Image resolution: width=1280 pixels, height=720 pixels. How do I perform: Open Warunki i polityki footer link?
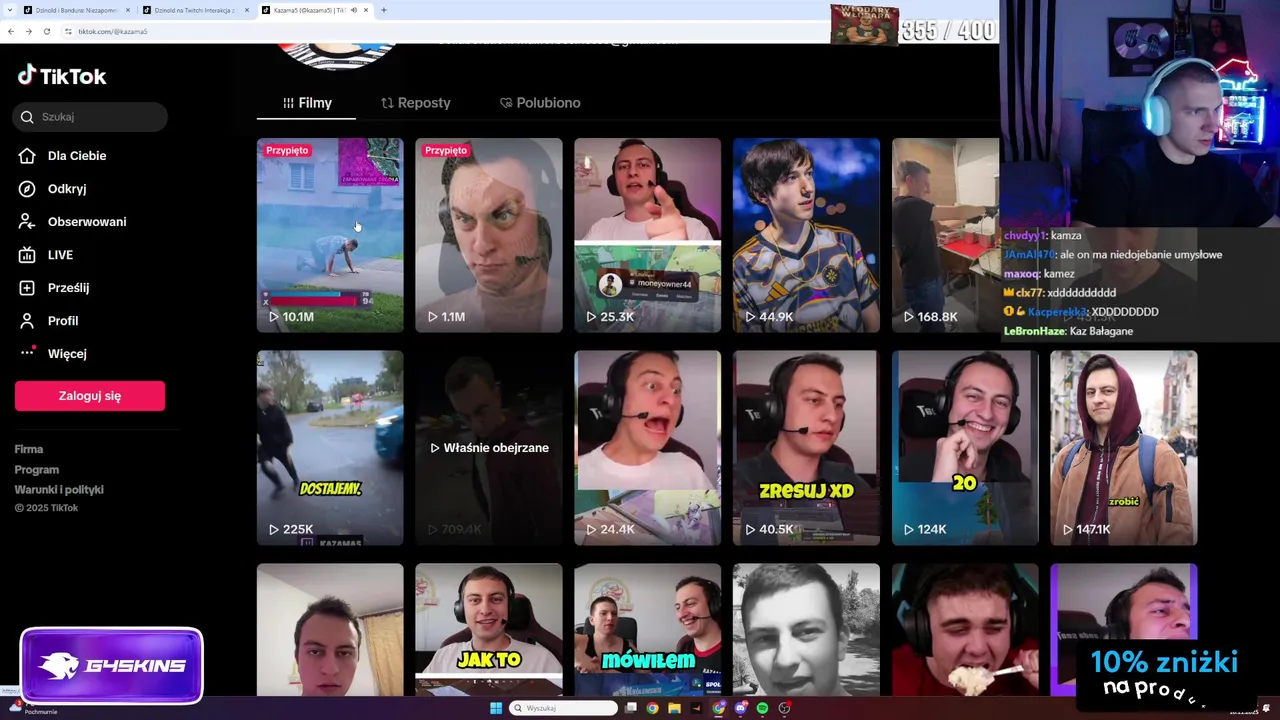pyautogui.click(x=59, y=490)
